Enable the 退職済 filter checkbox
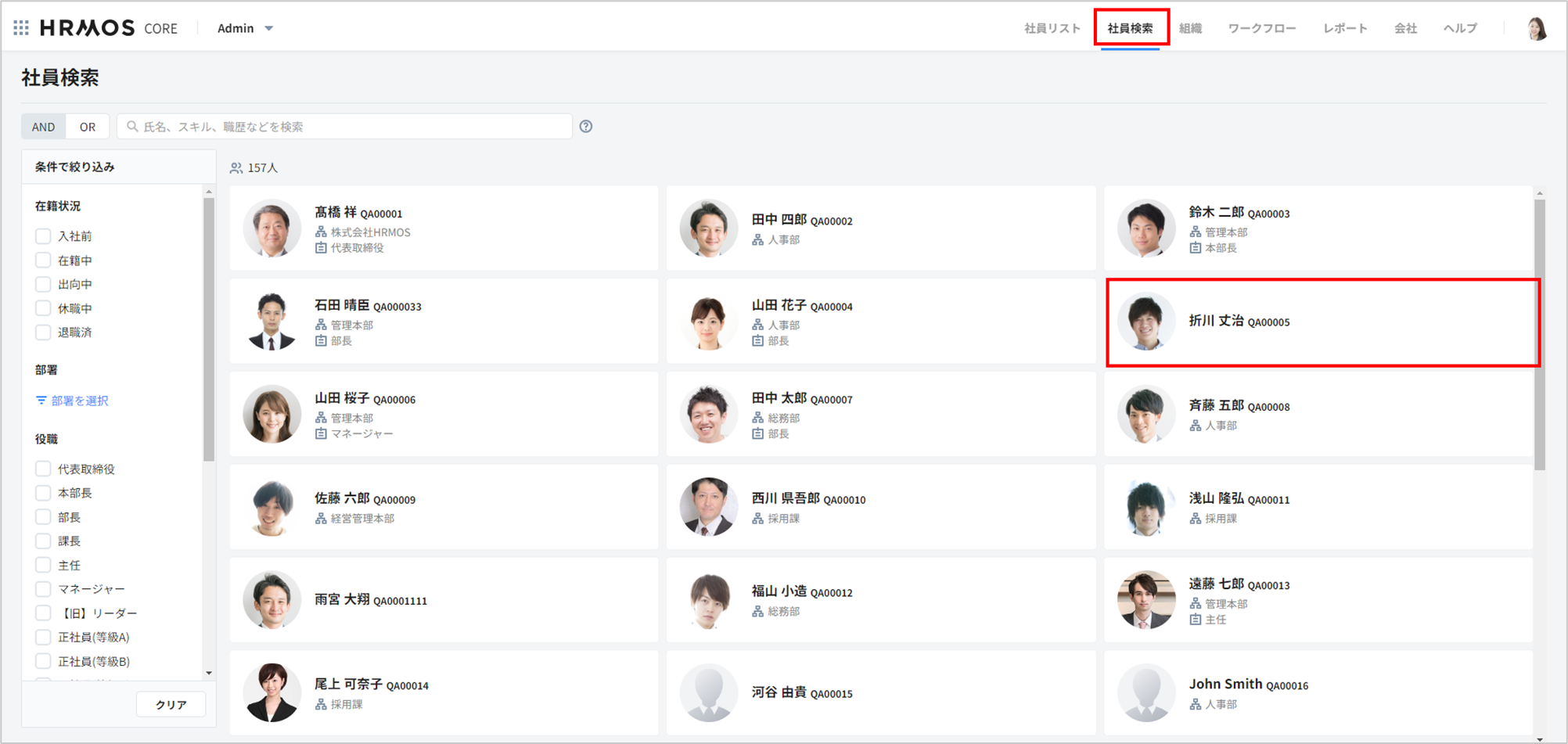The width and height of the screenshot is (1568, 744). (x=43, y=332)
